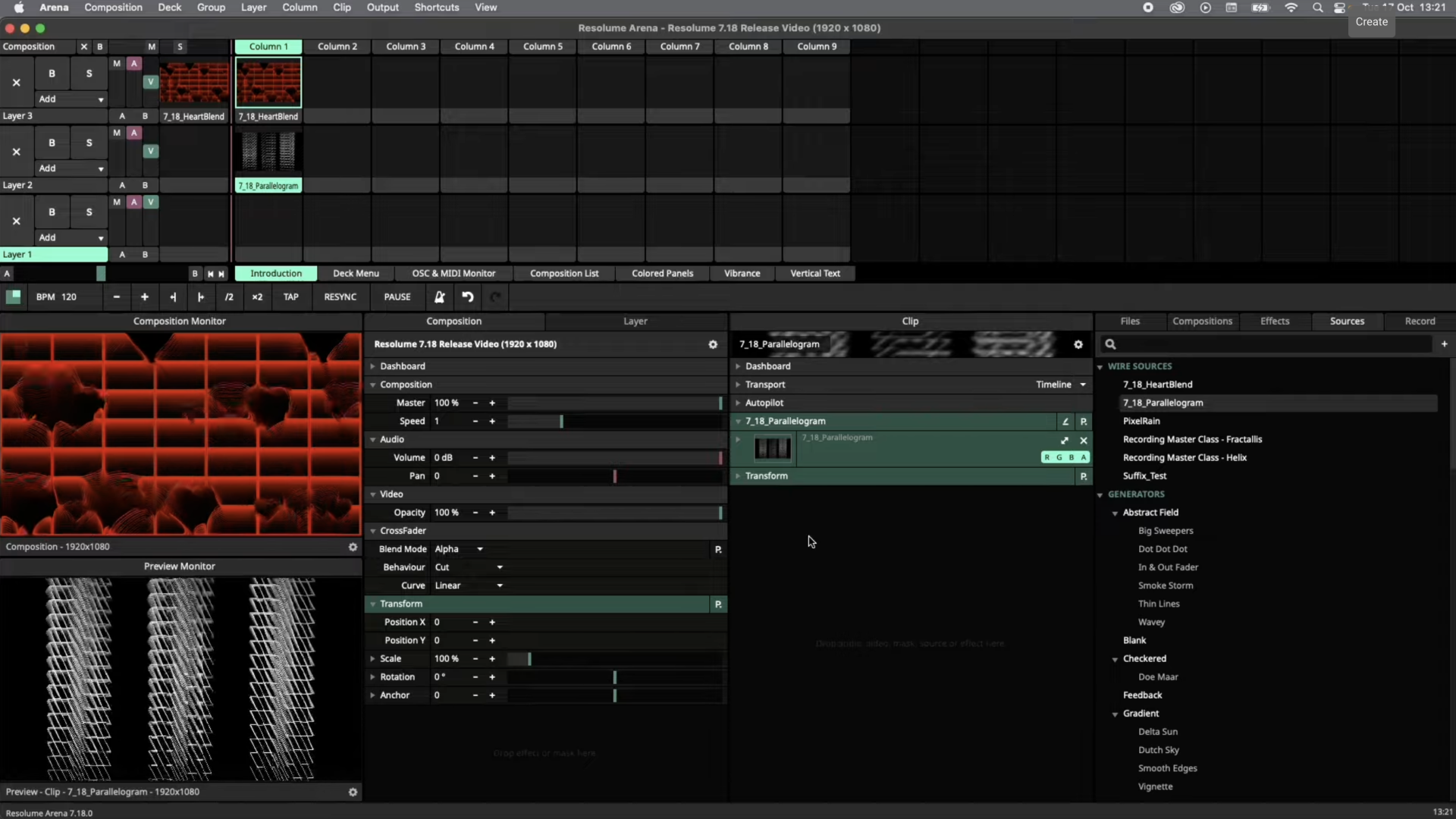Remove the Parallelogram source with X icon
The image size is (1456, 819).
tap(1084, 441)
